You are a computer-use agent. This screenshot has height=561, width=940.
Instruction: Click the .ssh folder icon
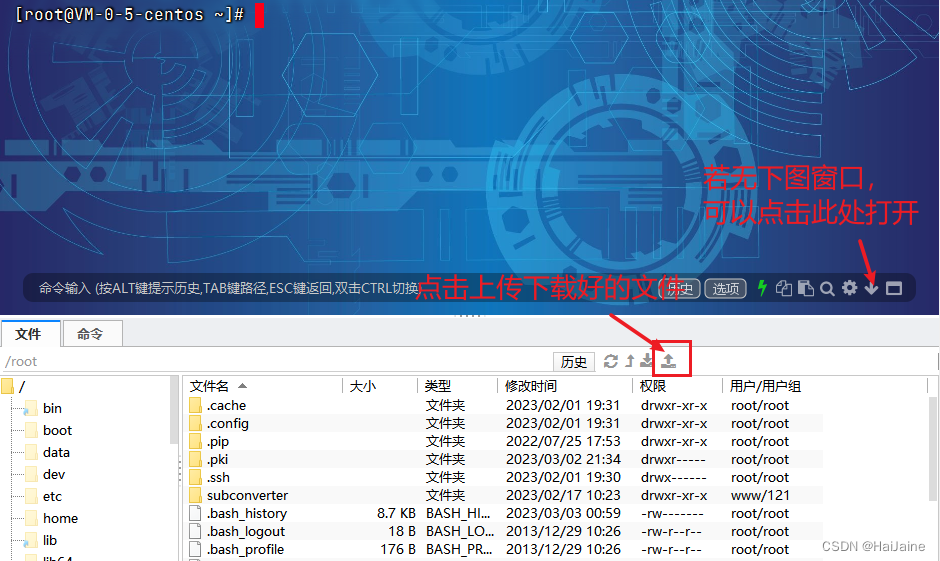[x=195, y=477]
